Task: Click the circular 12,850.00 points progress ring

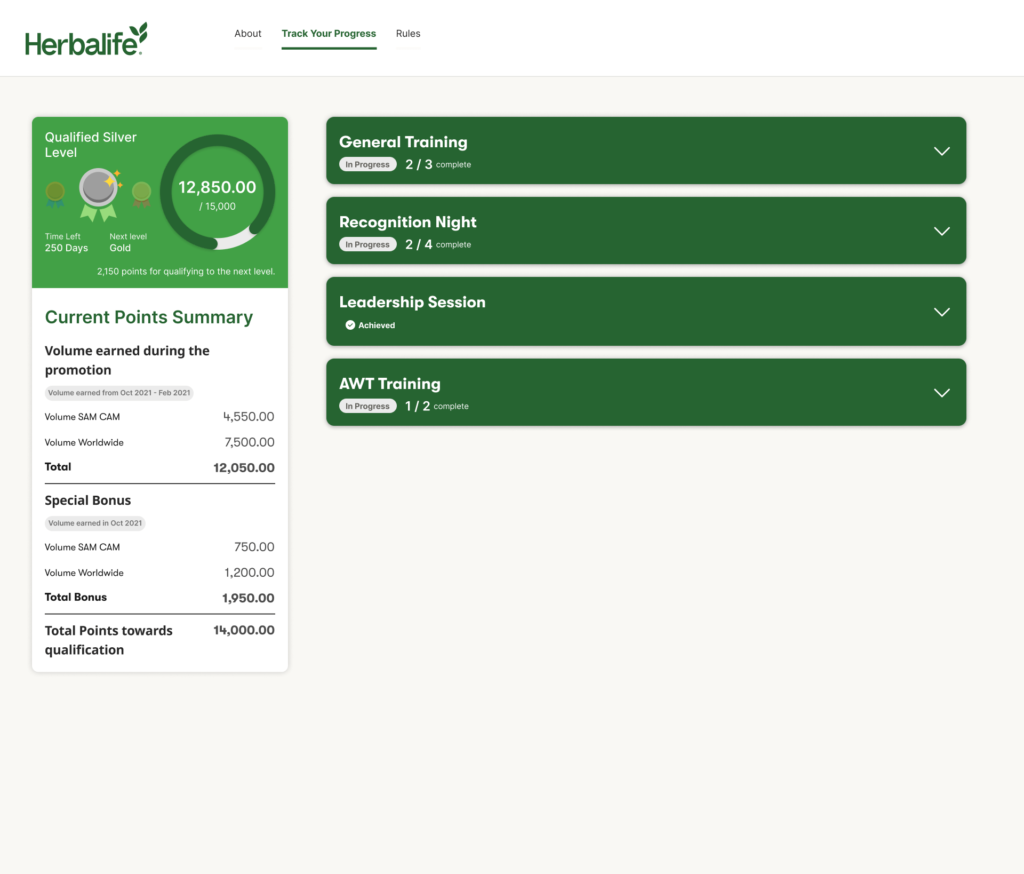Action: (217, 192)
